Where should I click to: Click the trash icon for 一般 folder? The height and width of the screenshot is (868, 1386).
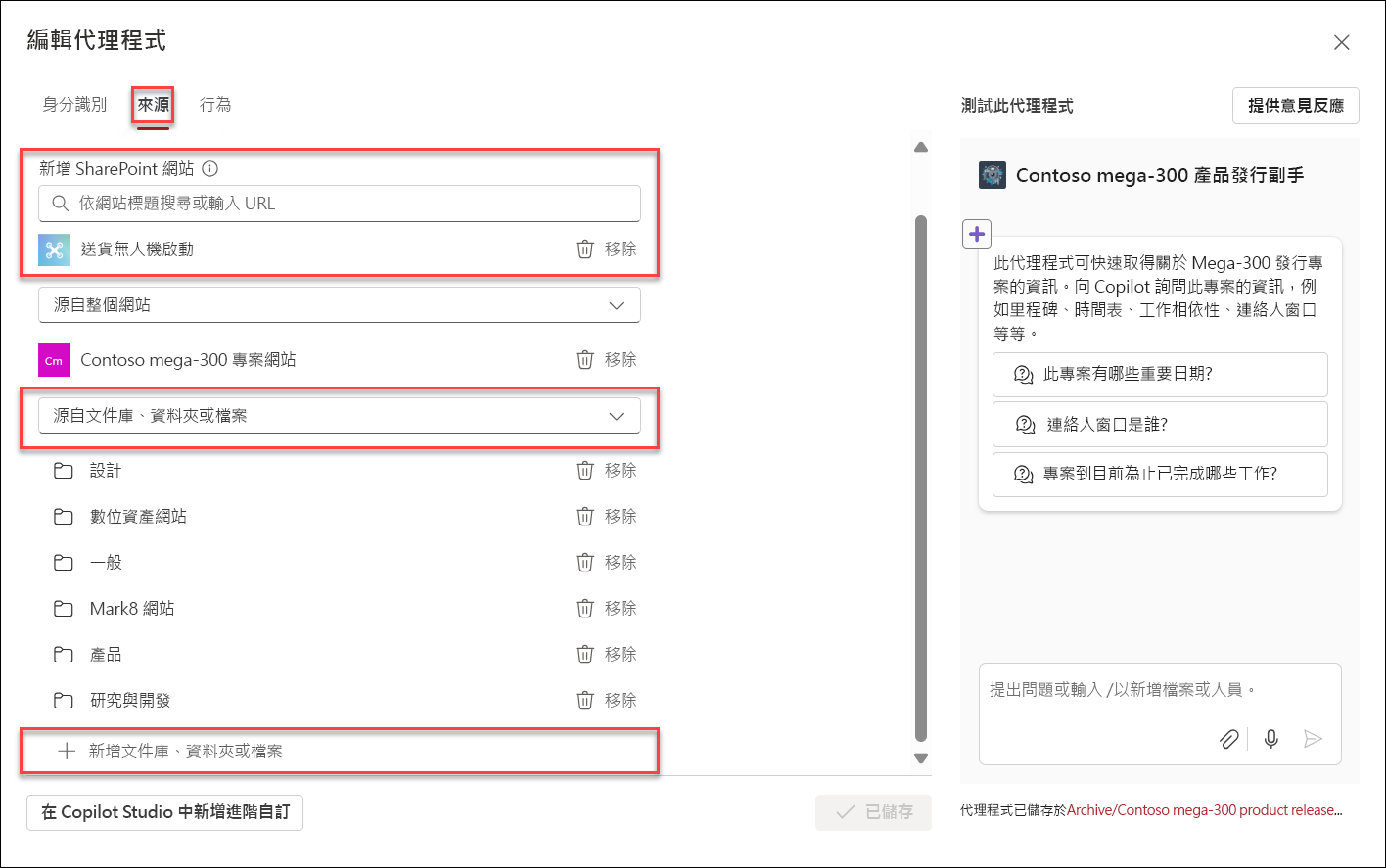click(584, 562)
